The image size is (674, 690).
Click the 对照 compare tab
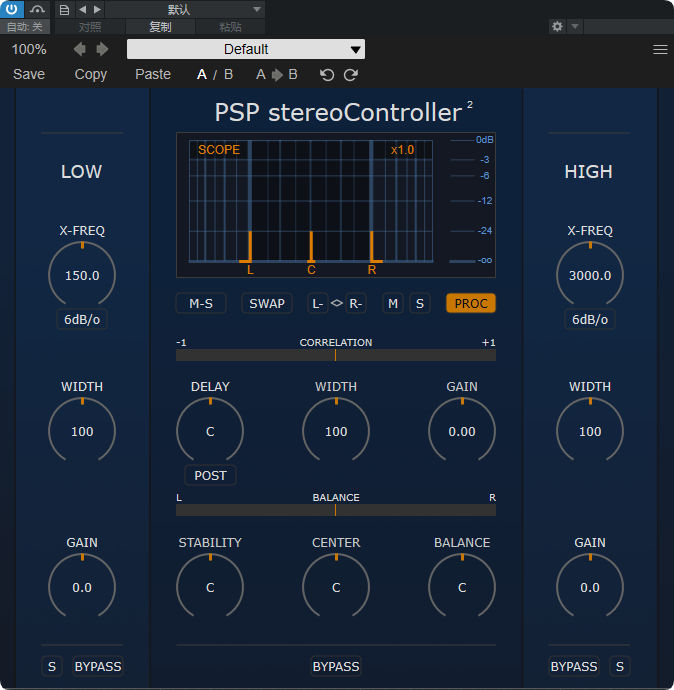point(90,27)
